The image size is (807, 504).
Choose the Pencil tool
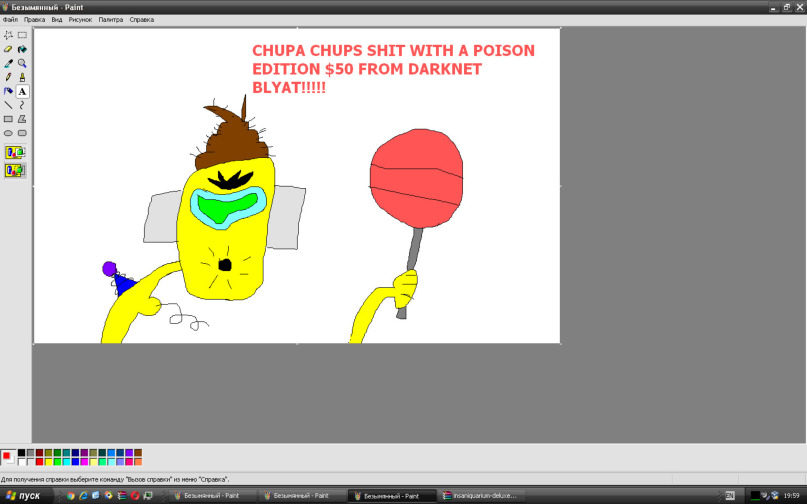[x=8, y=77]
